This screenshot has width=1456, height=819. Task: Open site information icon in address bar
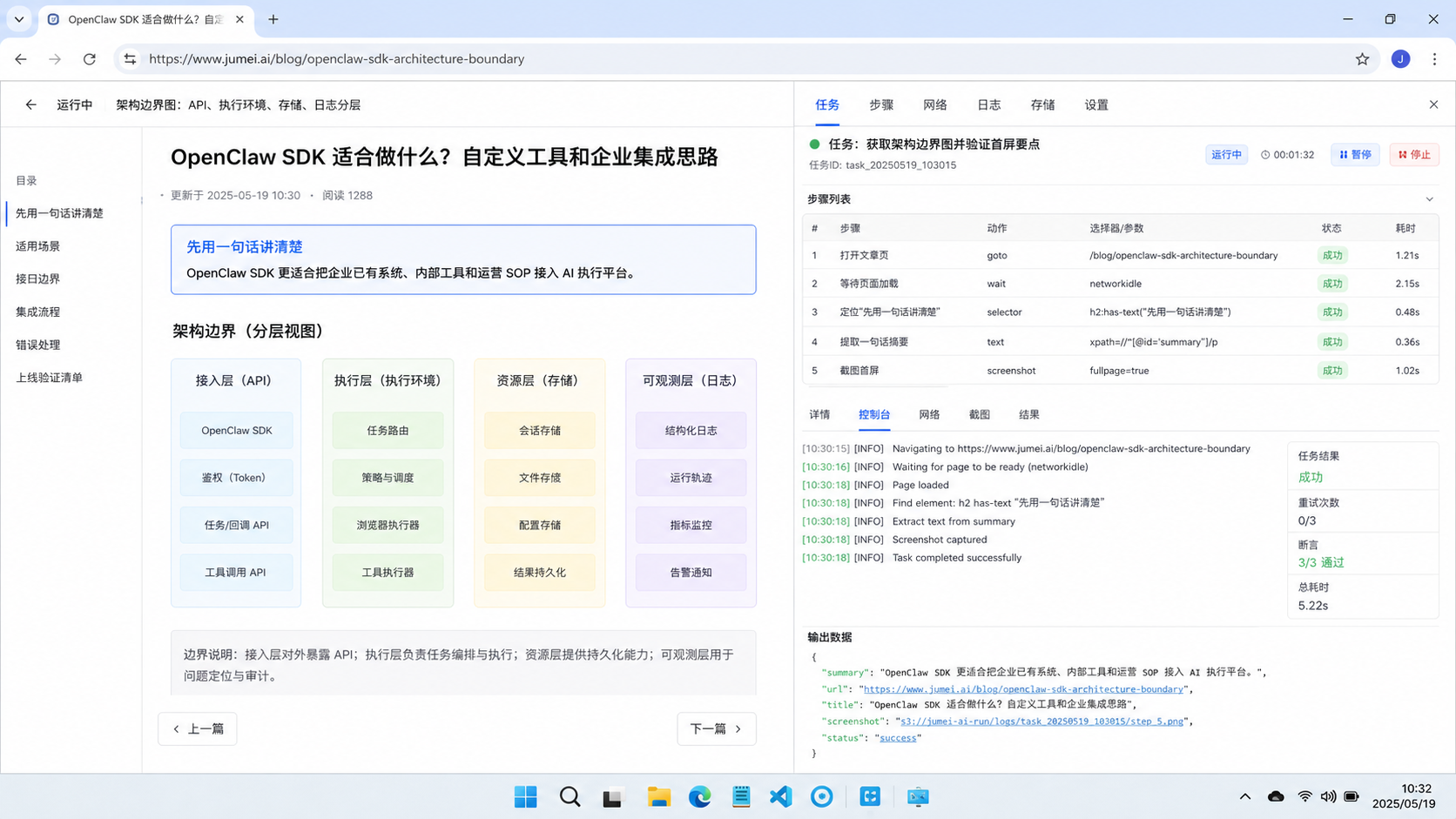[130, 59]
